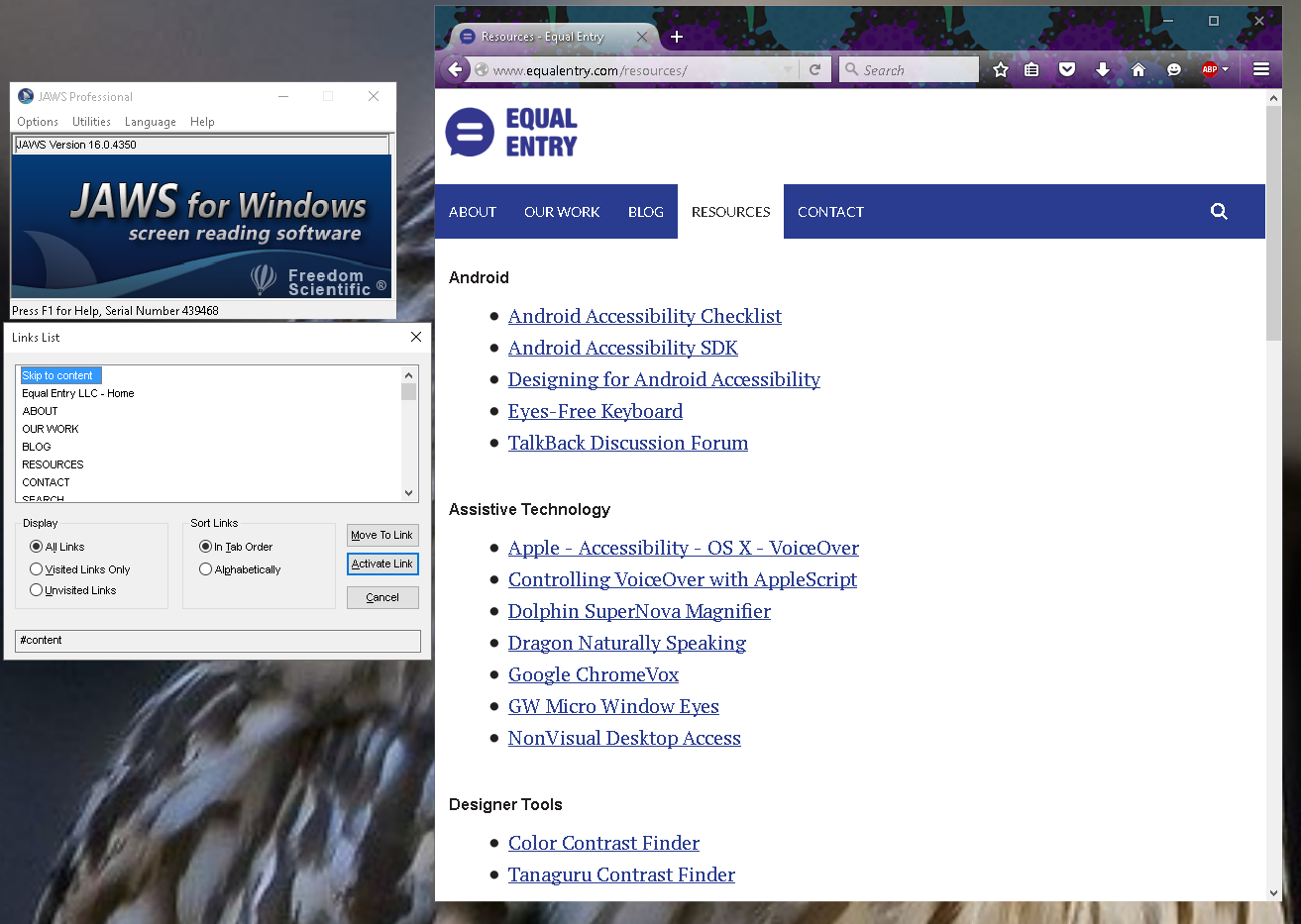Click the Firefox Search input field
This screenshot has height=924, width=1301.
click(x=917, y=70)
